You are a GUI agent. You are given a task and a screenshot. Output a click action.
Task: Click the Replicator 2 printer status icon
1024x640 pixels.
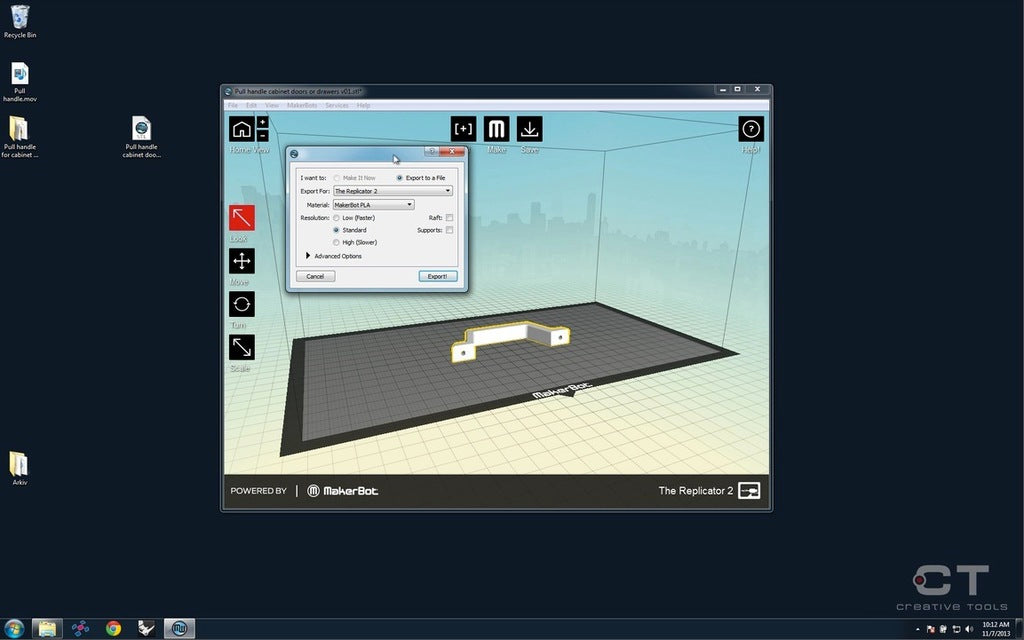click(749, 490)
